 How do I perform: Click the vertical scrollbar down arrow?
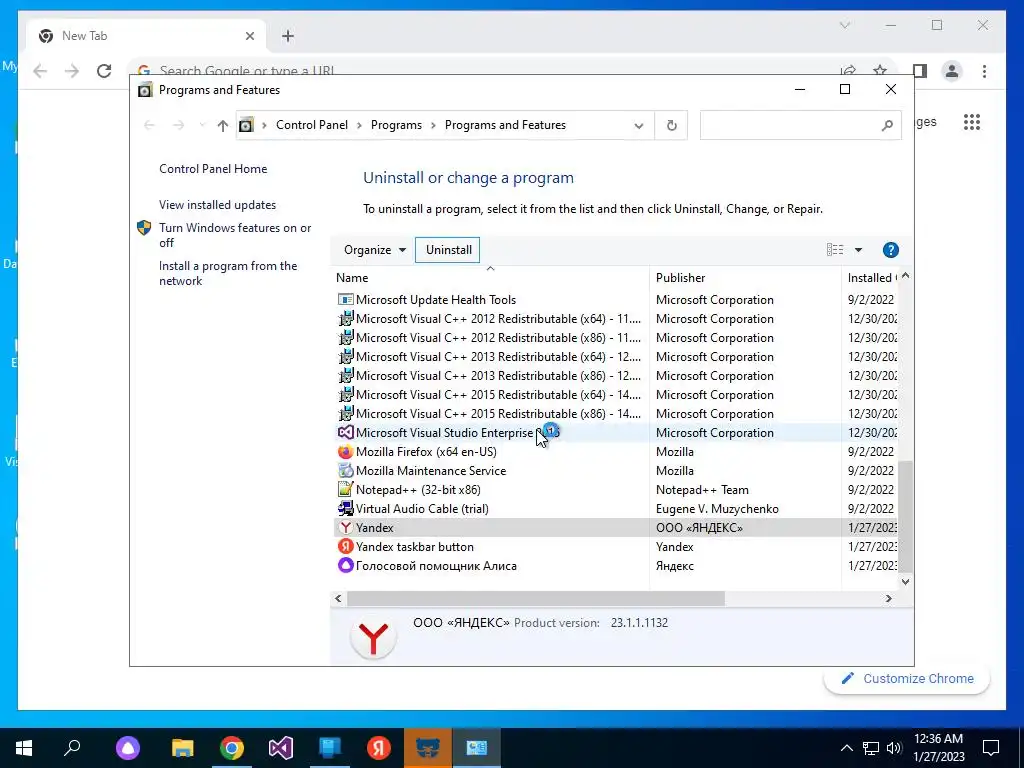[905, 581]
